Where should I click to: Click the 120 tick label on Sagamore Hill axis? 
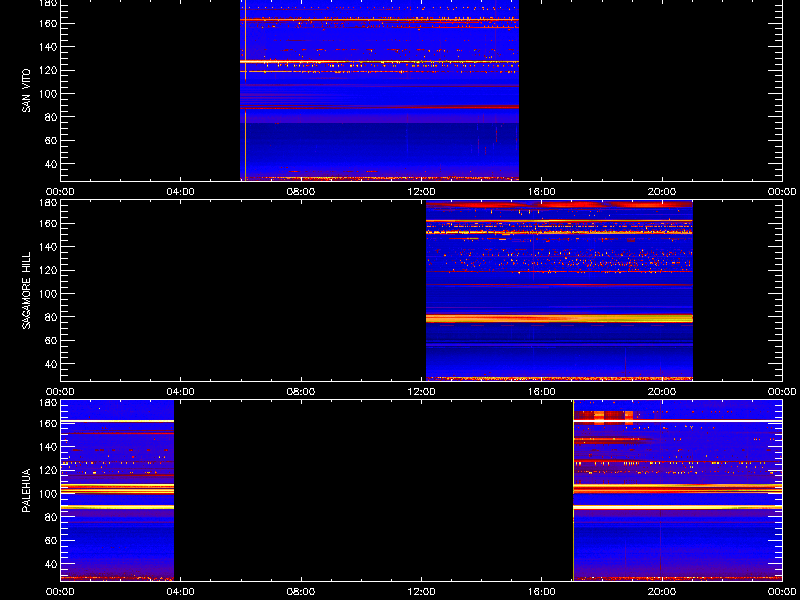click(47, 270)
